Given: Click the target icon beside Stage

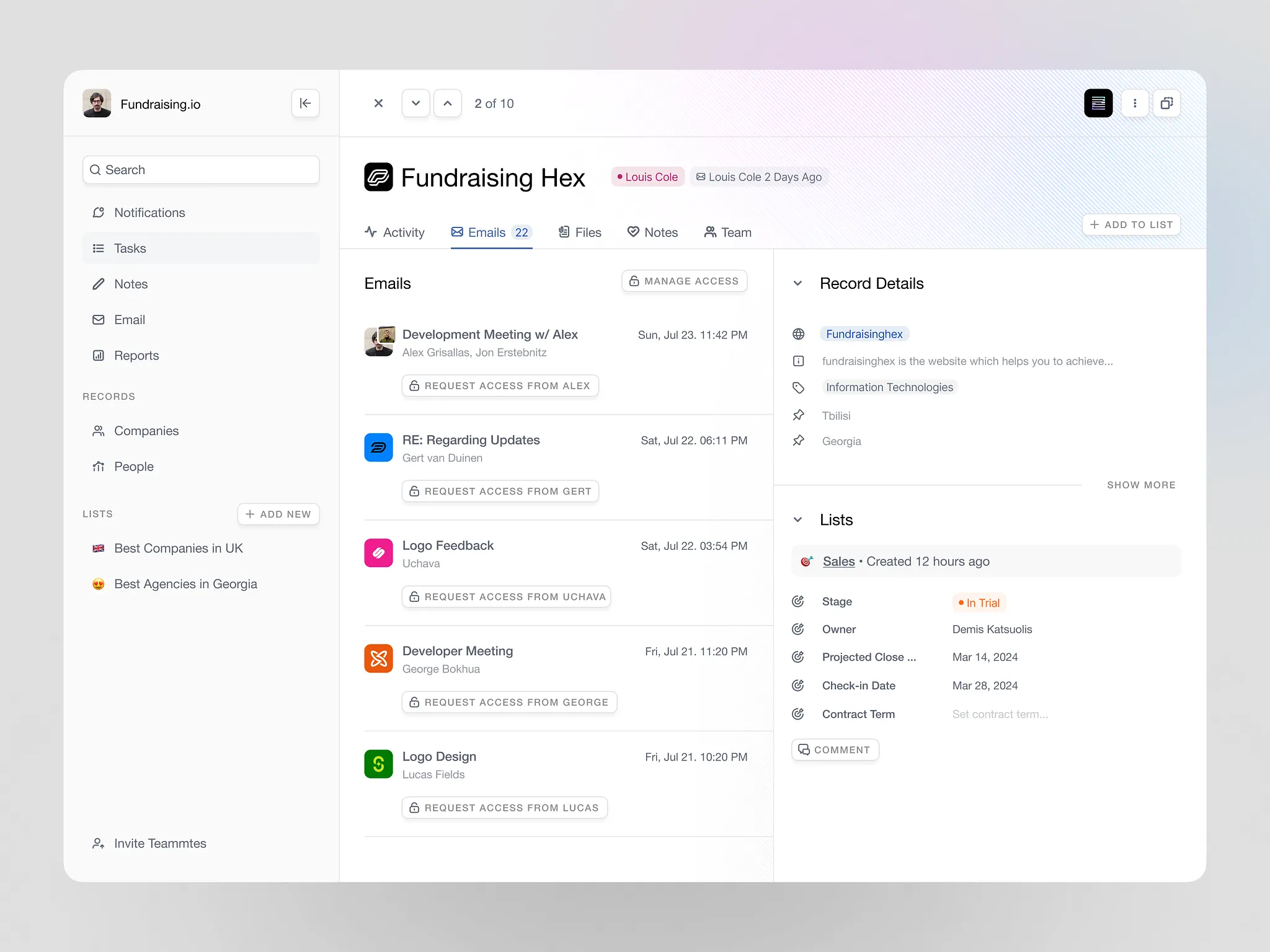Looking at the screenshot, I should point(798,601).
